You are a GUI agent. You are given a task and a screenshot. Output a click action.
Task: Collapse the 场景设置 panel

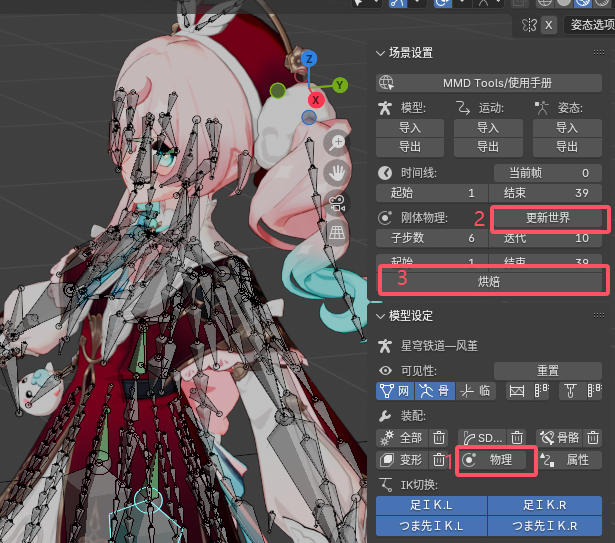tap(380, 53)
